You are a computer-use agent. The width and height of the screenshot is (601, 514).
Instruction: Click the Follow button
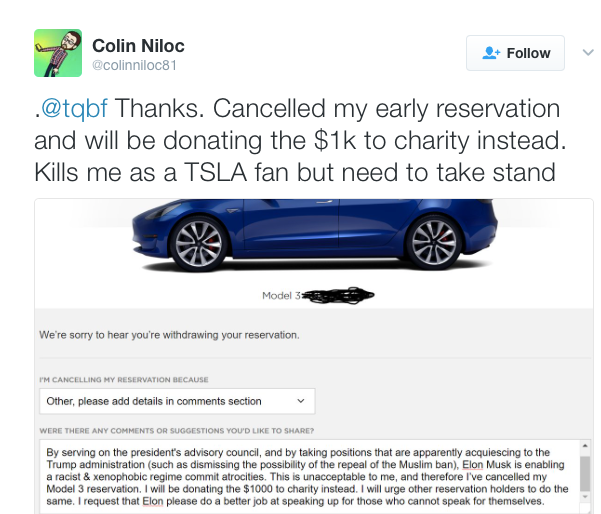point(515,53)
